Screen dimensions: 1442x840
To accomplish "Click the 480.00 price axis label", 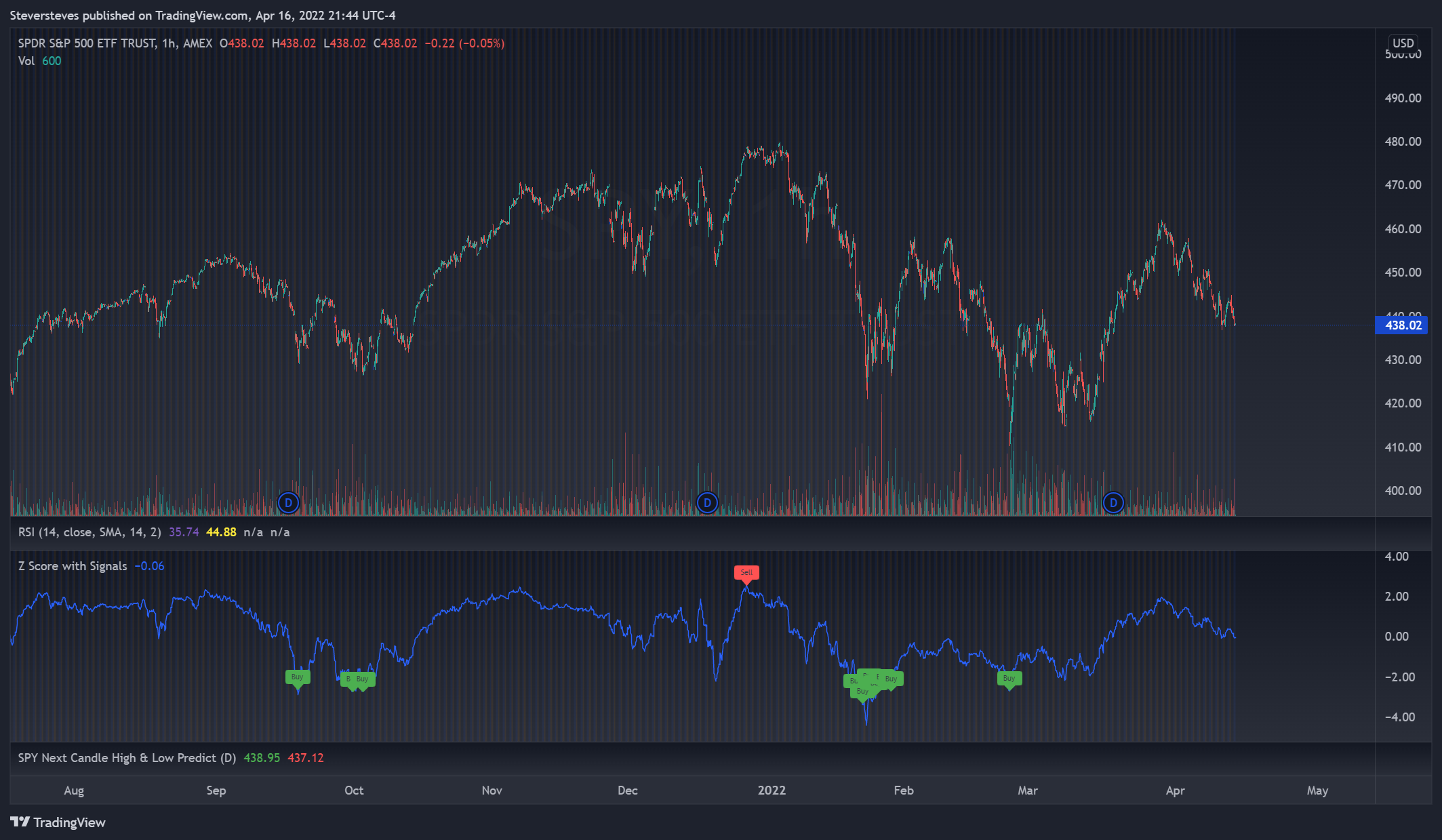I will [1403, 142].
